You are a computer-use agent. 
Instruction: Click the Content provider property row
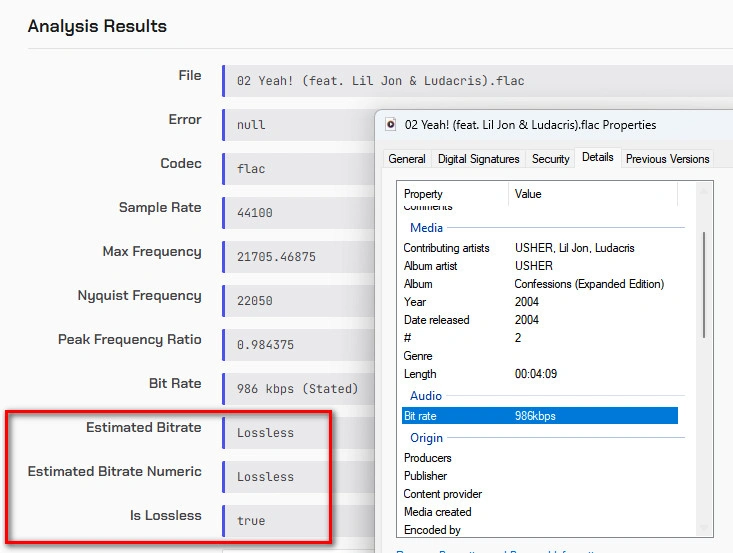click(540, 494)
